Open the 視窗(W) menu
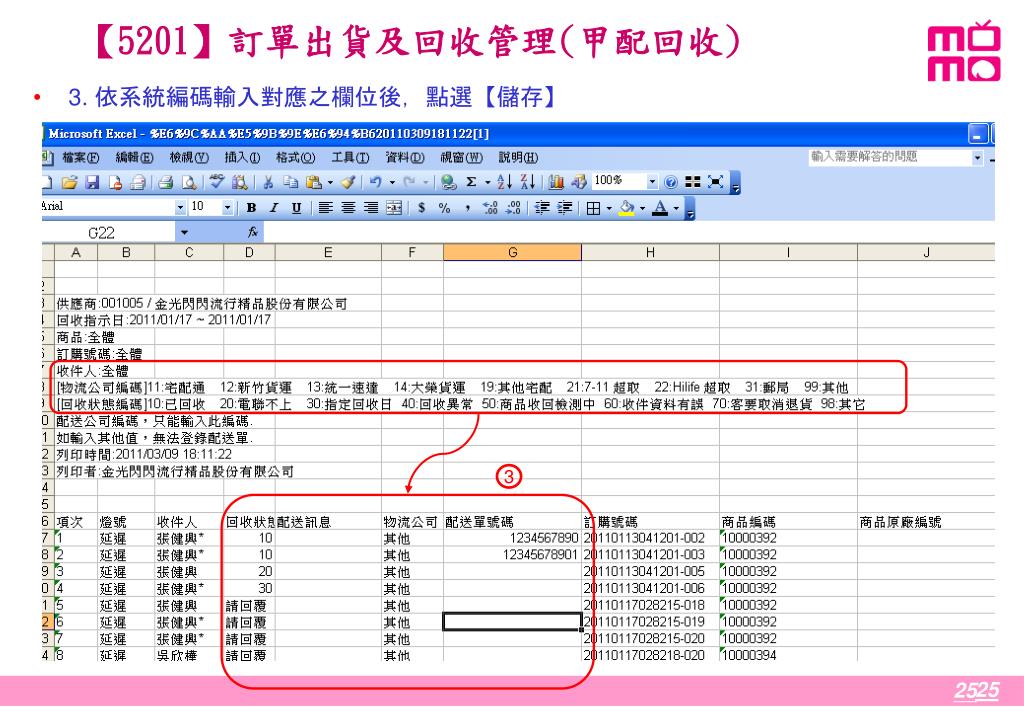Screen dimensions: 1024x707 pos(461,157)
